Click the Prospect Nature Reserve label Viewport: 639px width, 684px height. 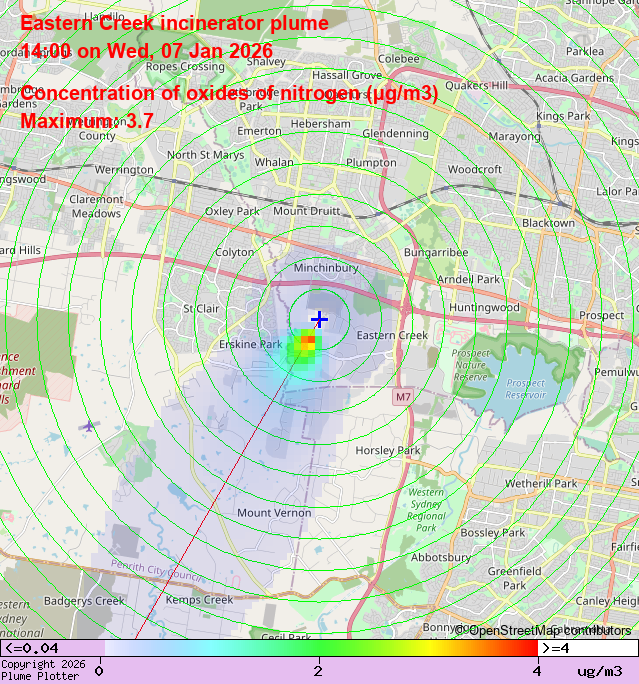point(470,365)
